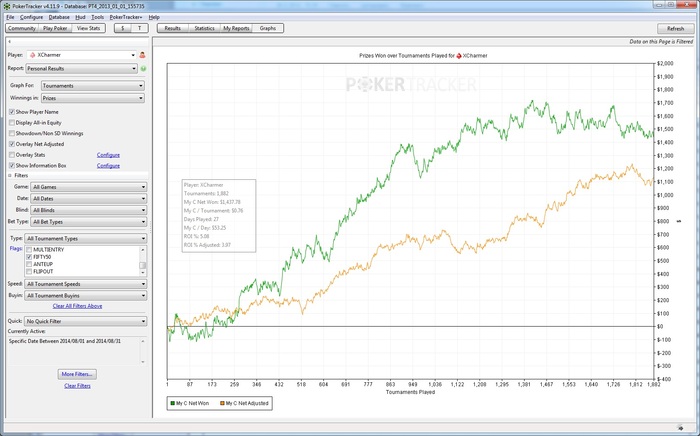
Task: Click the Refresh button
Action: click(x=675, y=29)
